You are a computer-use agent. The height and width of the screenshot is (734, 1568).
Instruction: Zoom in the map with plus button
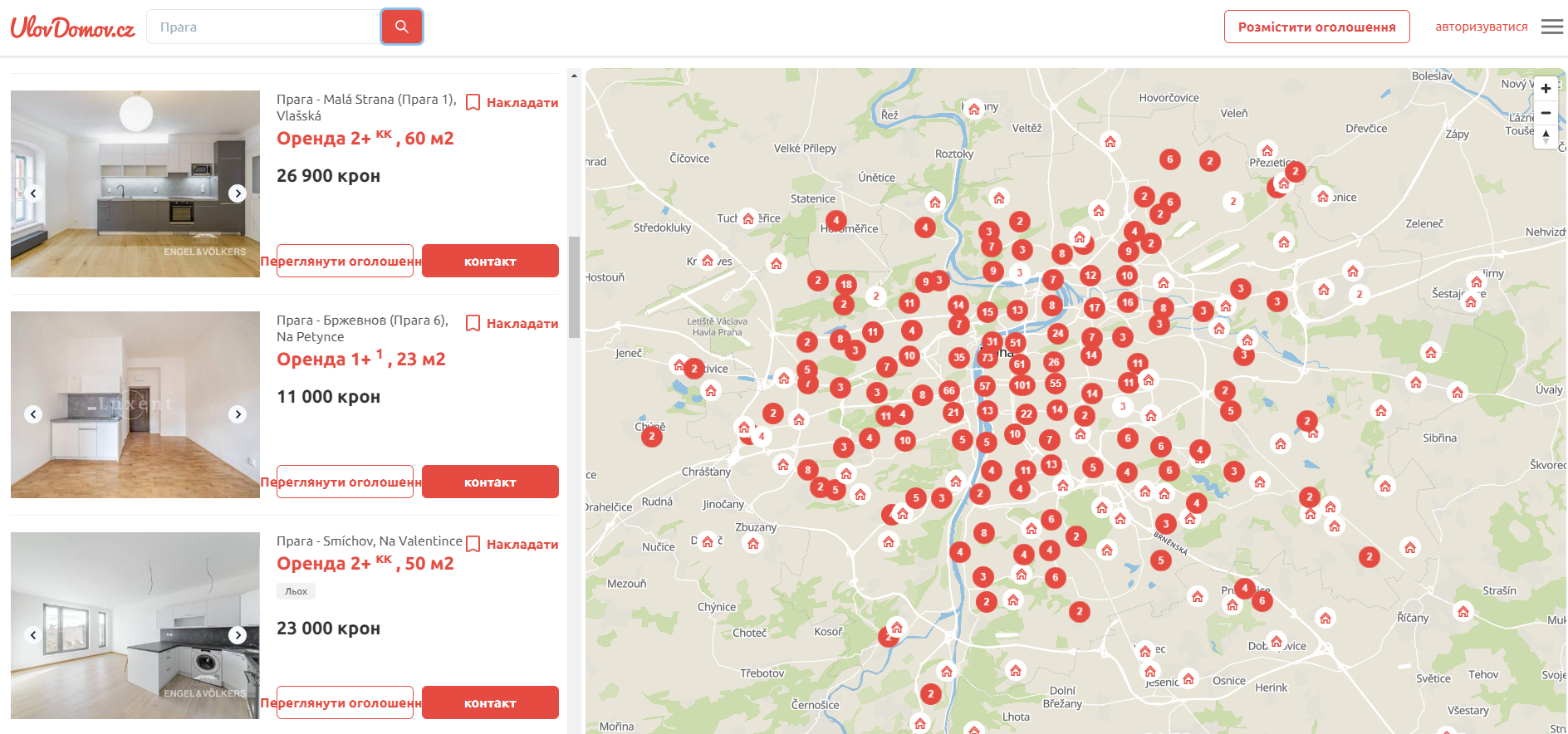(1546, 89)
